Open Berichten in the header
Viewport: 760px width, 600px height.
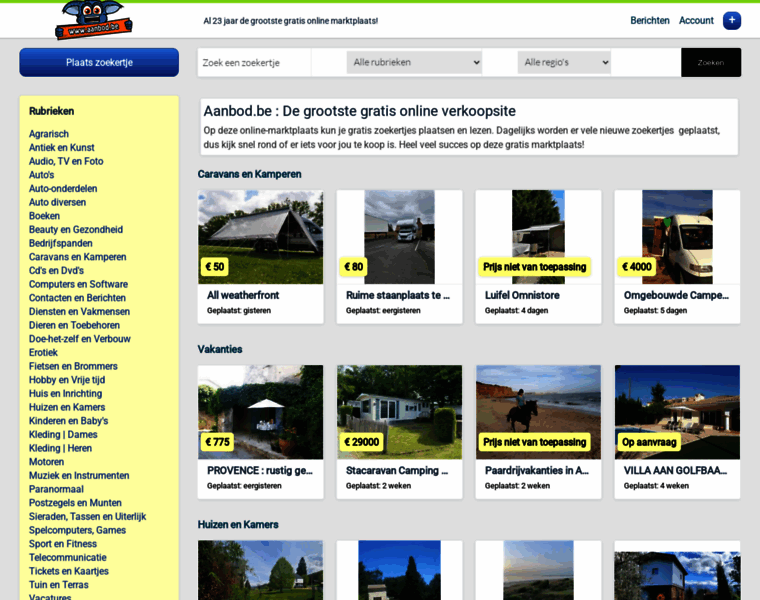coord(649,20)
